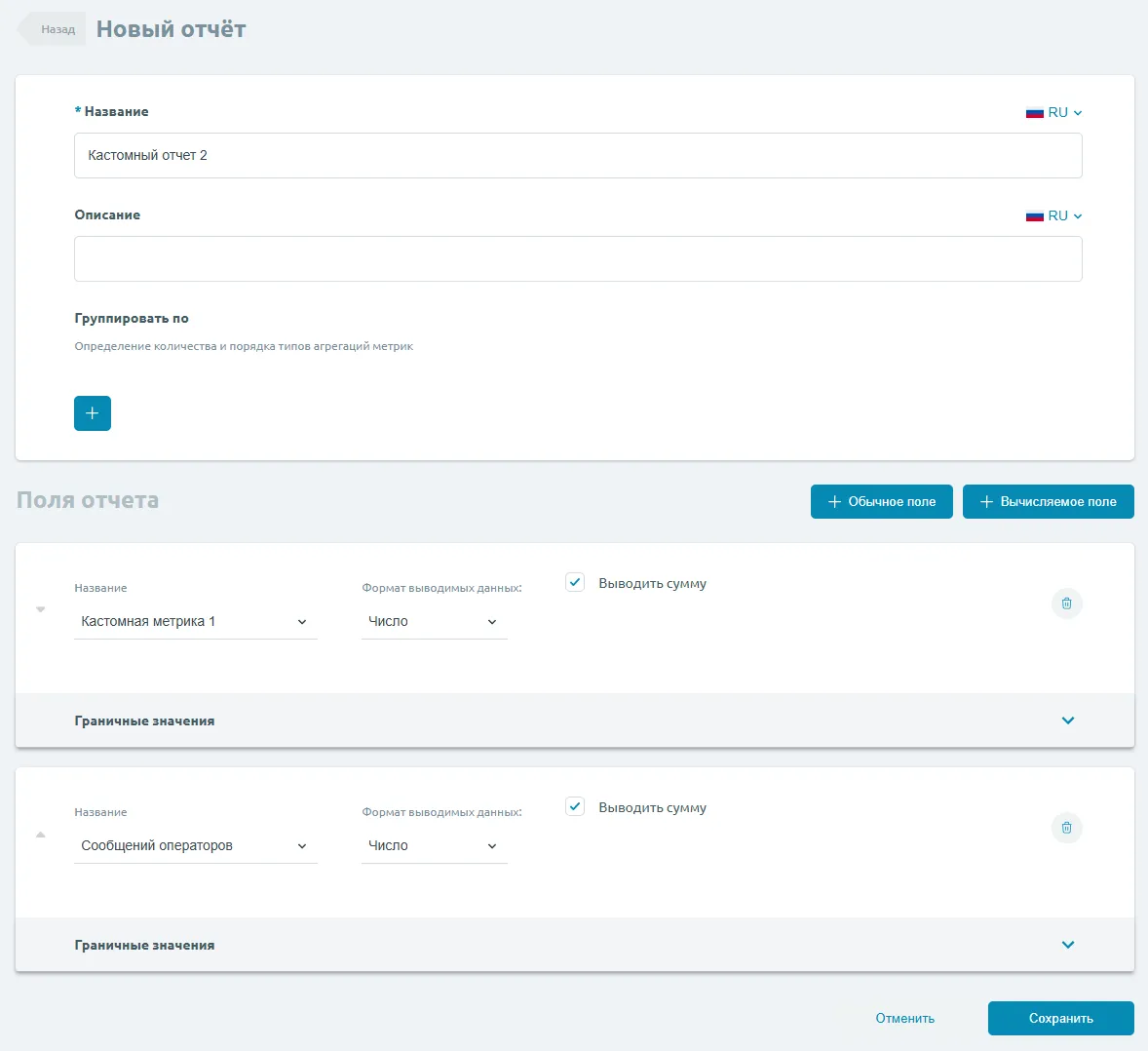Screen dimensions: 1148x1051
Task: Click the plus icon under Группировать по
Action: [x=93, y=413]
